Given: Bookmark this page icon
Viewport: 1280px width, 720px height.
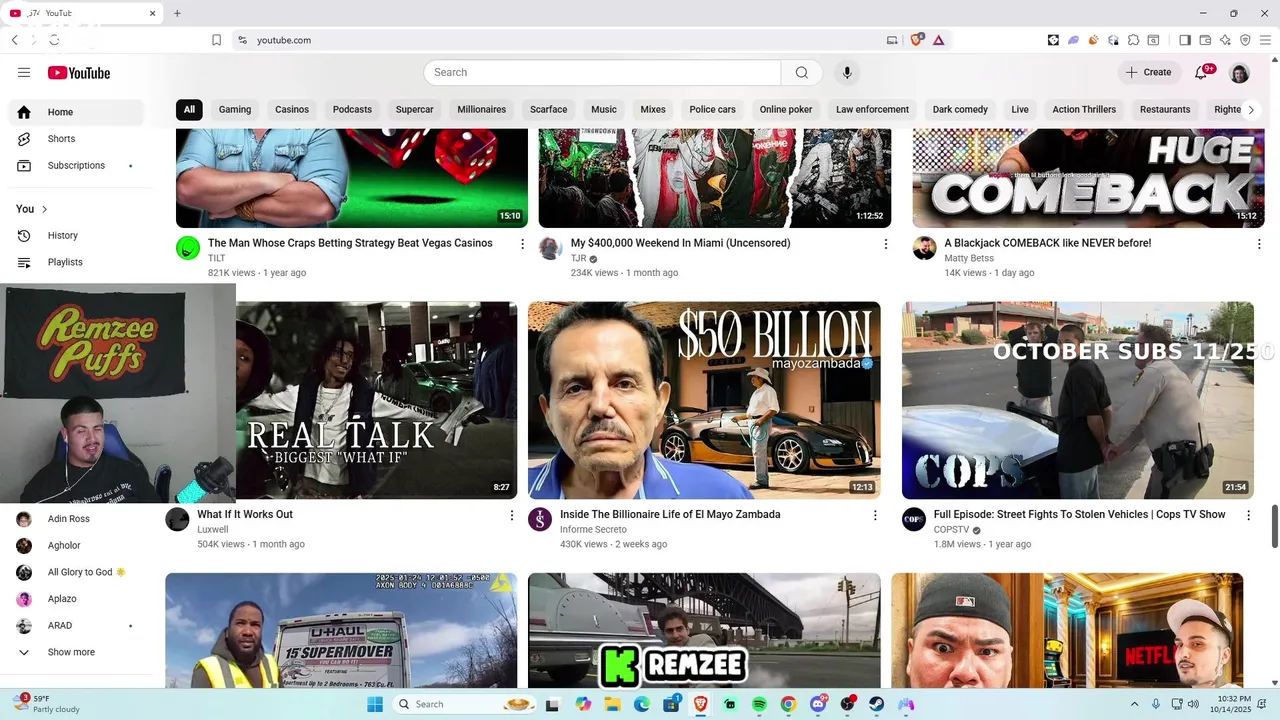Looking at the screenshot, I should point(216,40).
